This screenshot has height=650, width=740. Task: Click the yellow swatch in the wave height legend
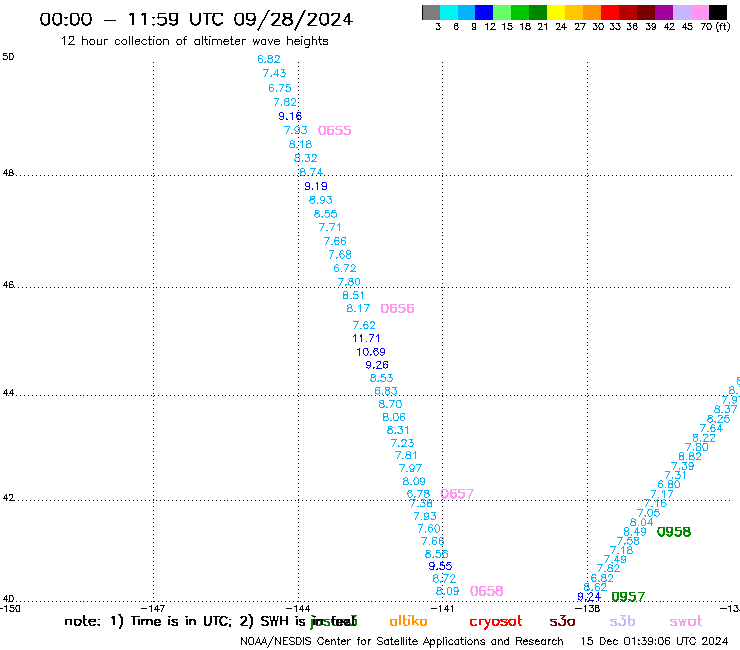[x=556, y=12]
